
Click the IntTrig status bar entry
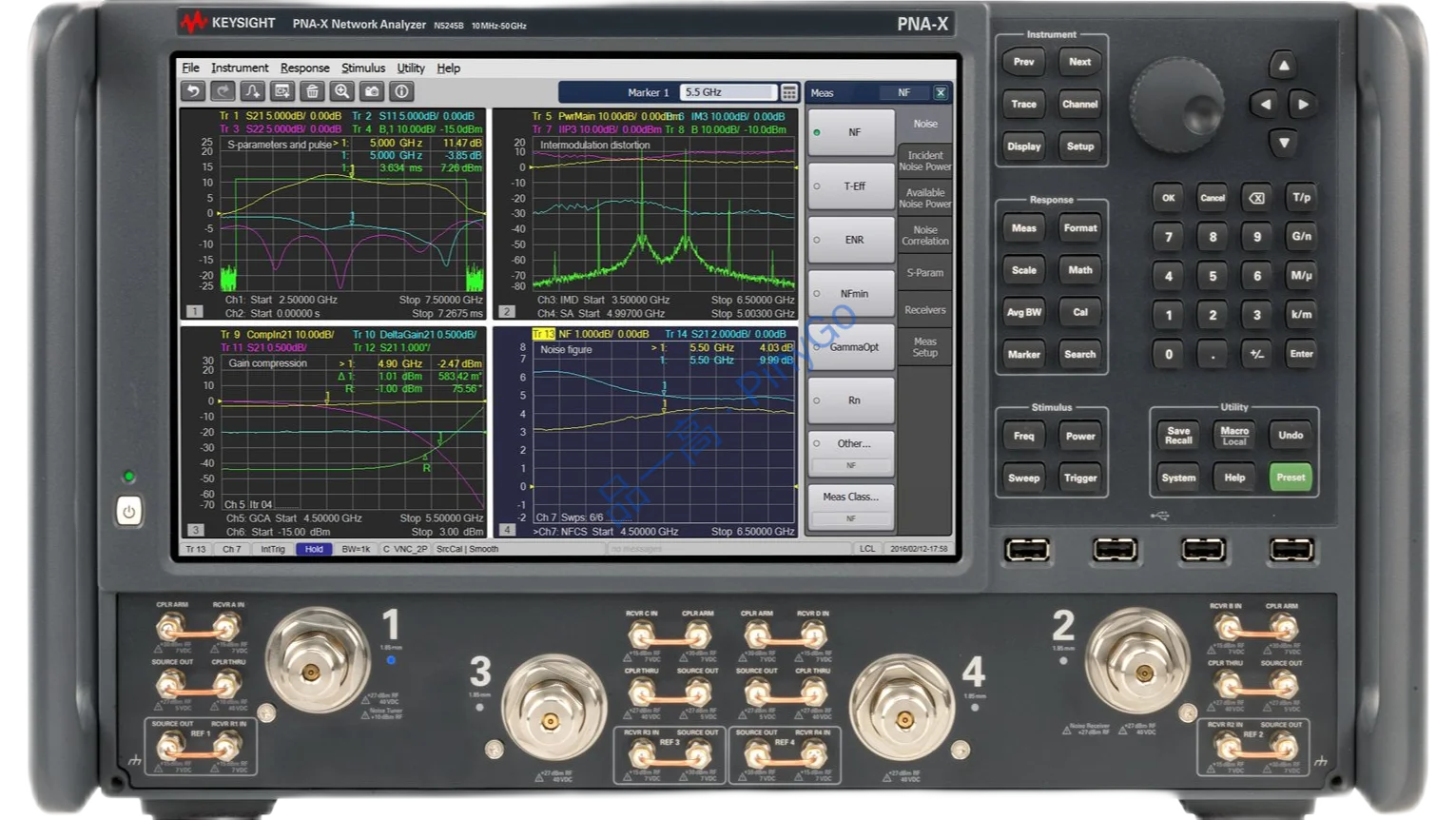pyautogui.click(x=273, y=549)
